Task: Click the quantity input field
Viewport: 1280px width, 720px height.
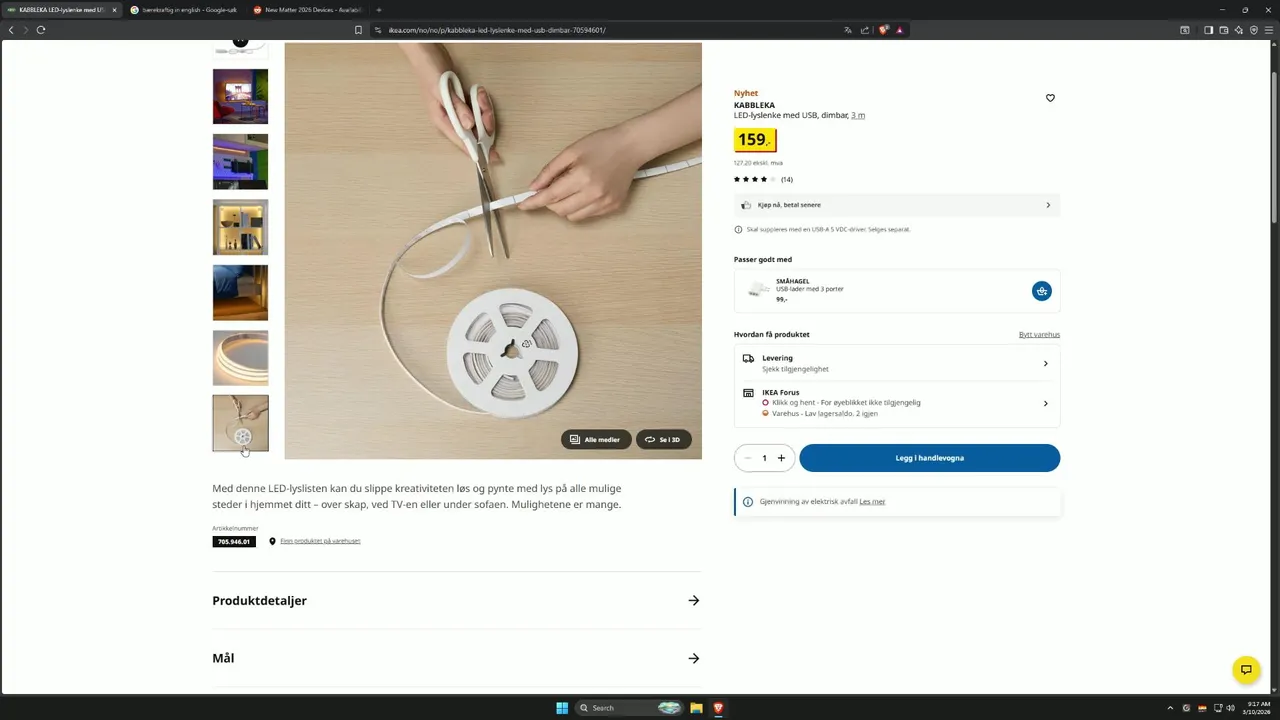Action: pos(765,458)
